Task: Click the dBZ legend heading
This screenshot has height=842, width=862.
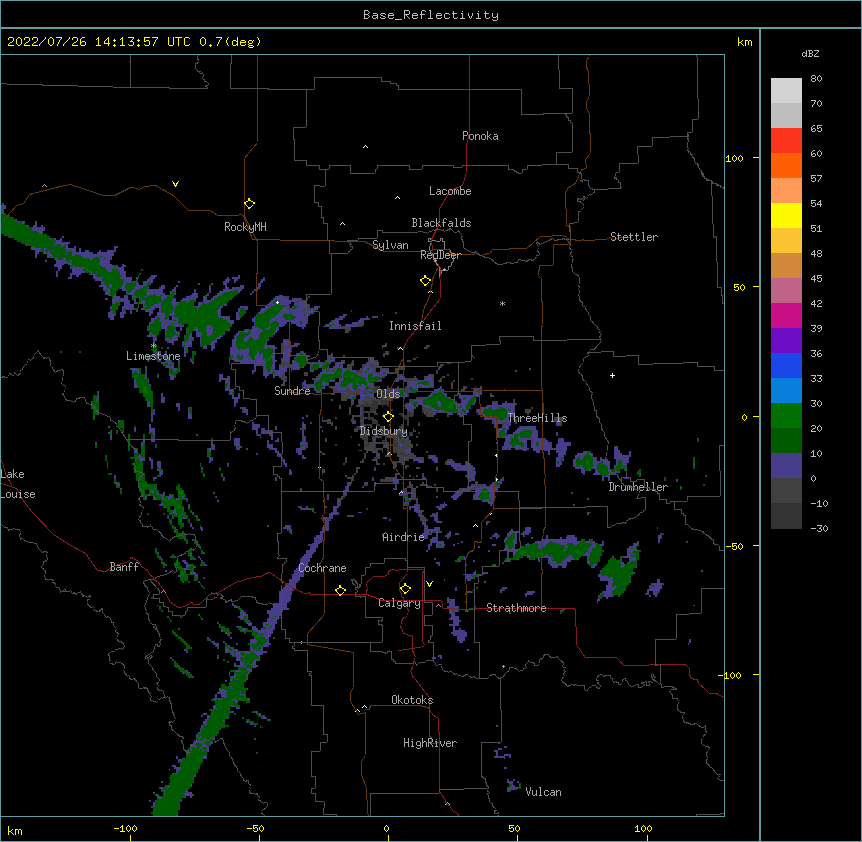Action: [810, 53]
